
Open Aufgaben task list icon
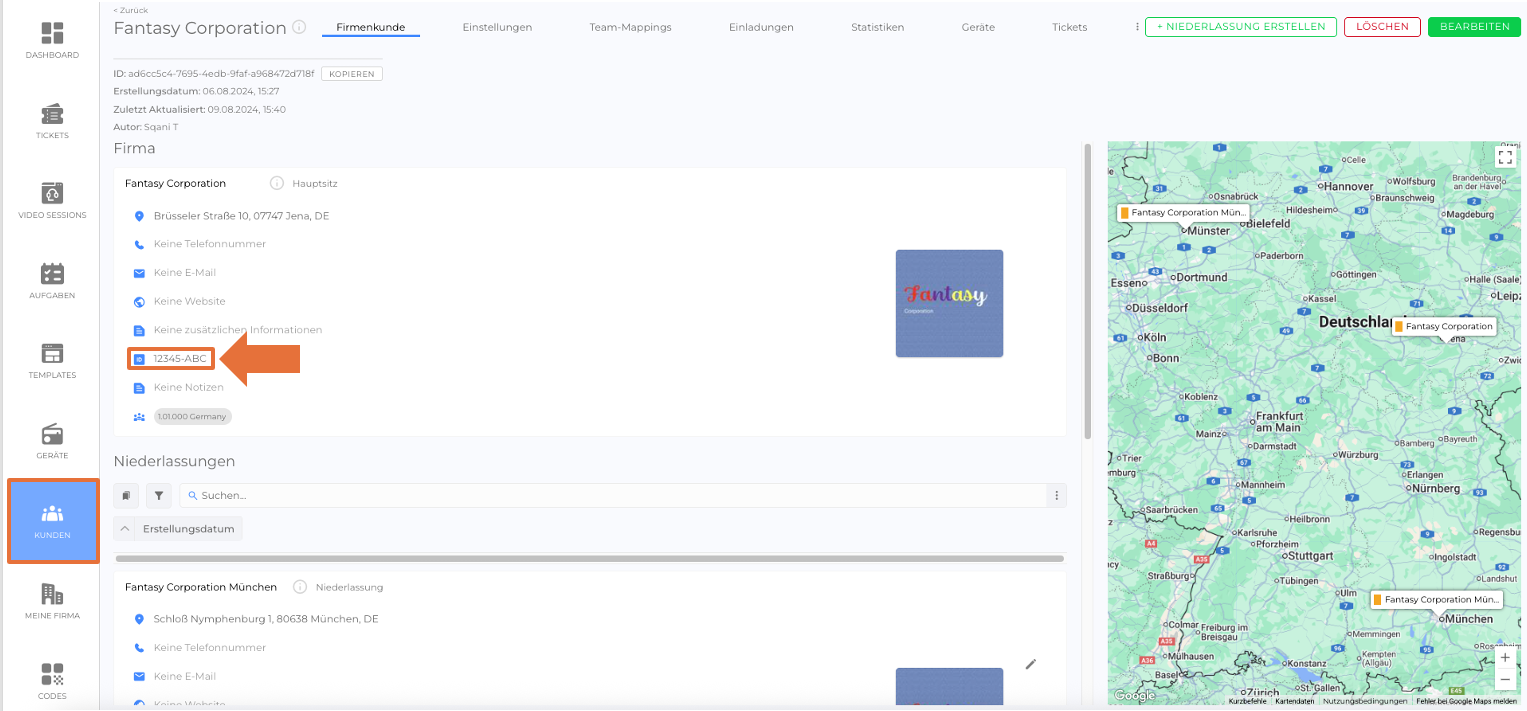point(52,280)
